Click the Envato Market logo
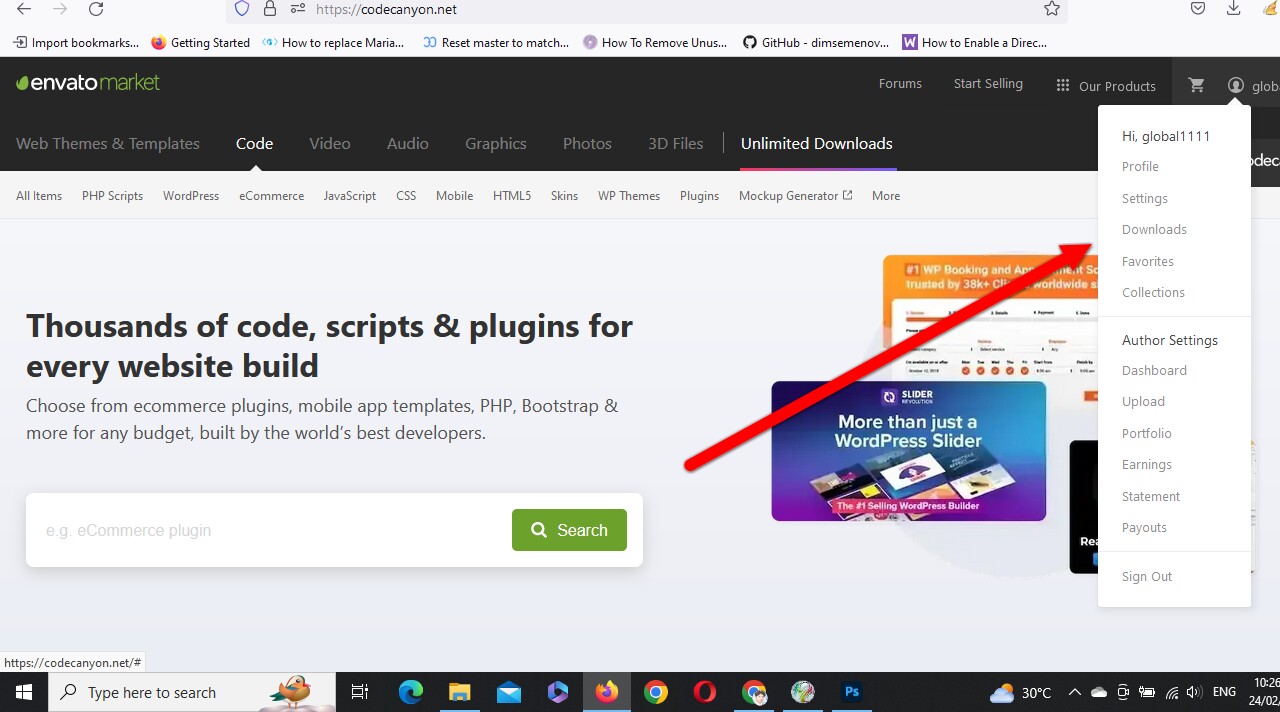Screen dimensions: 1280x712 click(x=88, y=83)
